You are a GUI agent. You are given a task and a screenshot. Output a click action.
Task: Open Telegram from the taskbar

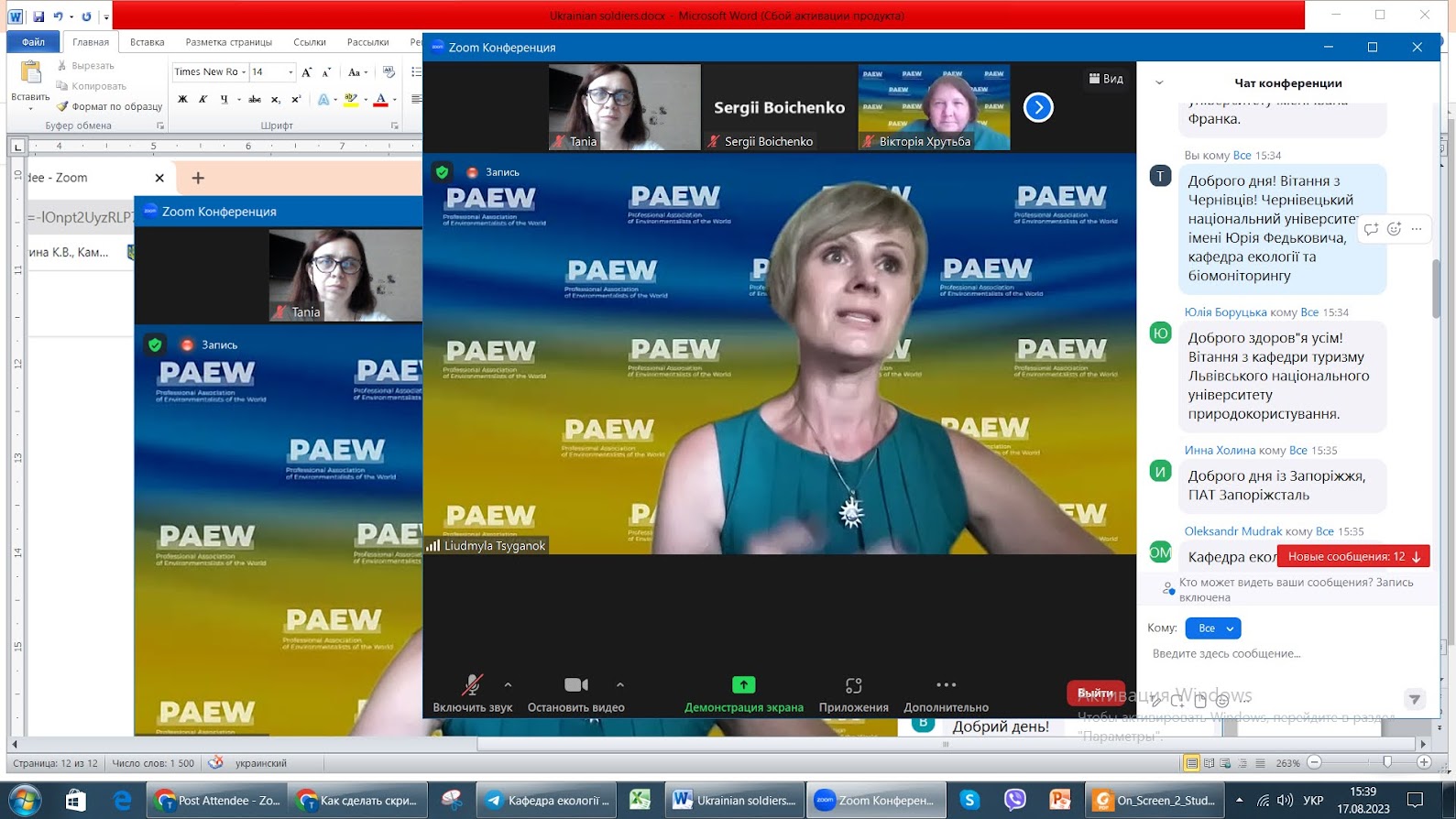pos(547,801)
